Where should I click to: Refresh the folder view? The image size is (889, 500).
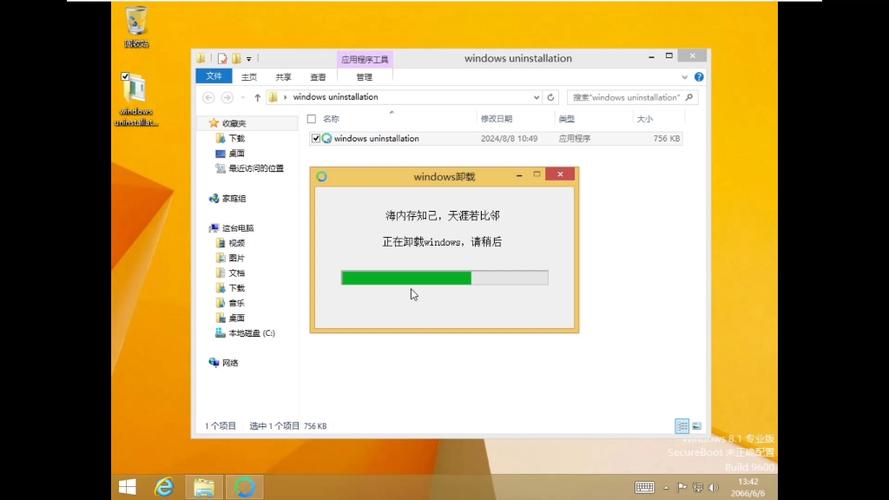(551, 98)
